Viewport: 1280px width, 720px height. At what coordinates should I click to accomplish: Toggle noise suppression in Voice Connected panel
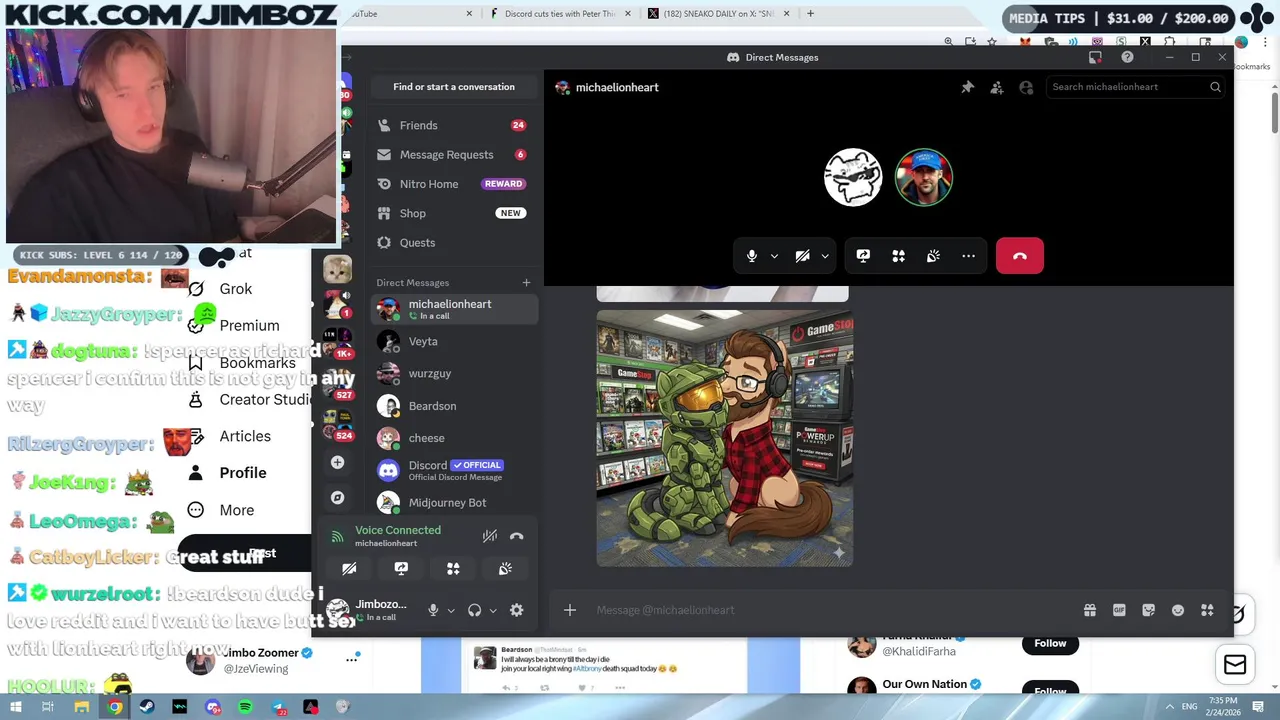(489, 536)
